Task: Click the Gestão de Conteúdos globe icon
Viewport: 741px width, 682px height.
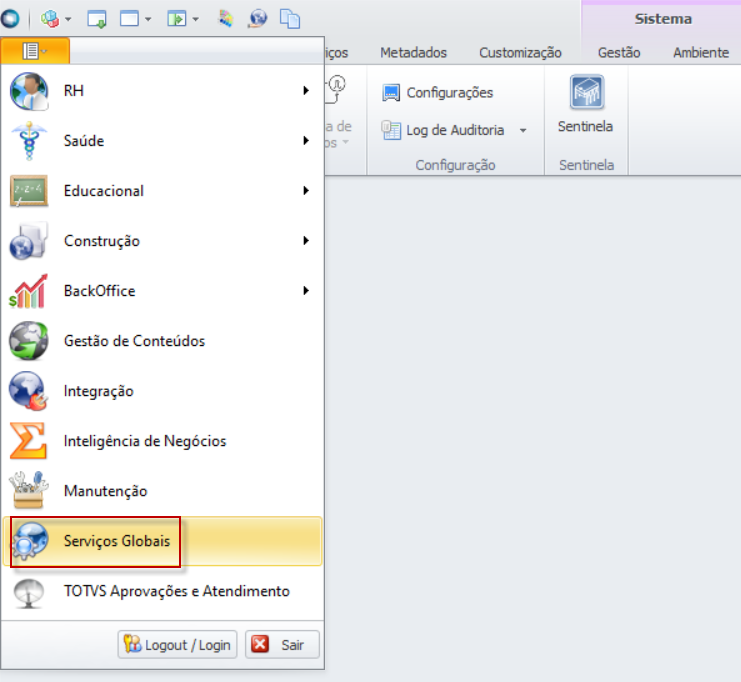Action: coord(29,341)
